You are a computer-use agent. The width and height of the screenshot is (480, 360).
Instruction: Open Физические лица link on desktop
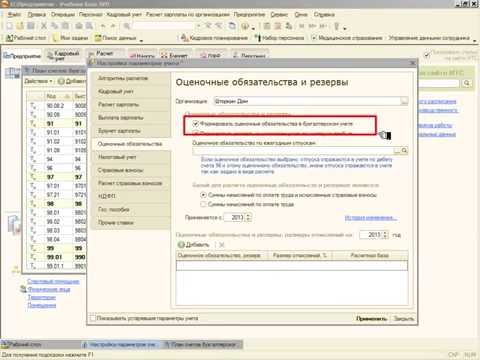click(49, 289)
